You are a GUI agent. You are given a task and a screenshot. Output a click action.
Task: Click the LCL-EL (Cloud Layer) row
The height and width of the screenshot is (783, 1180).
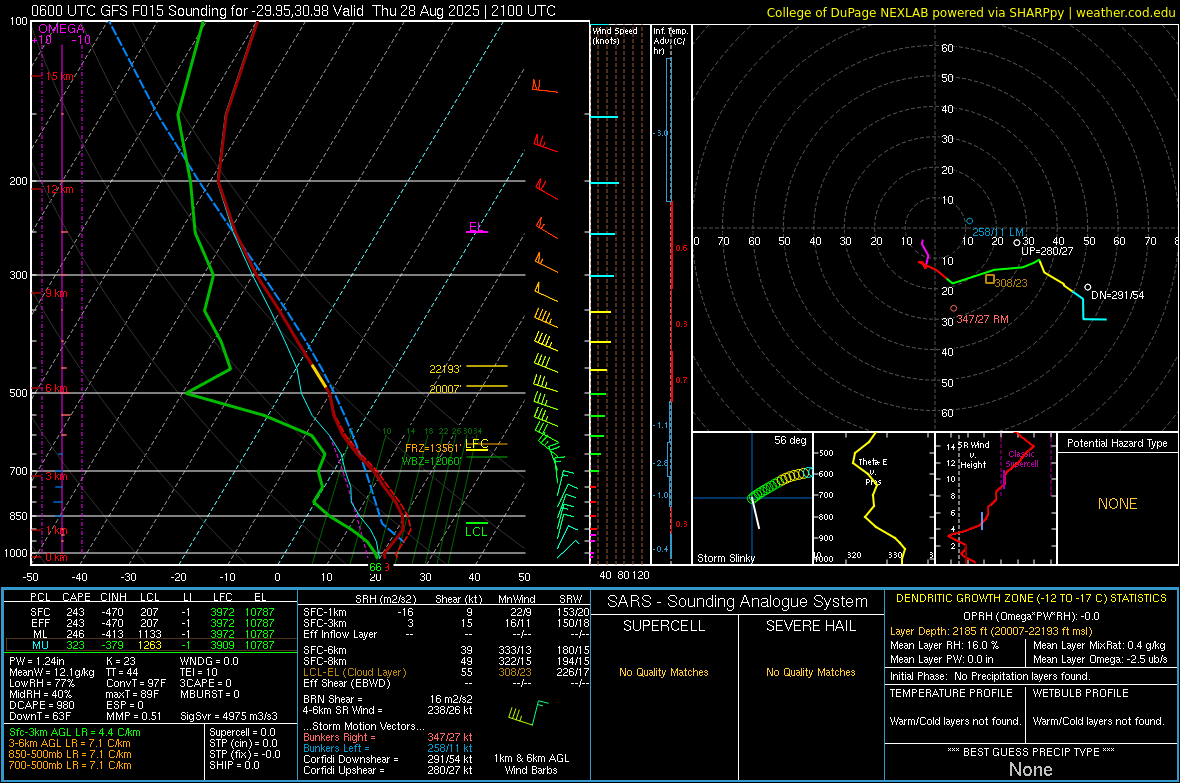(x=446, y=672)
